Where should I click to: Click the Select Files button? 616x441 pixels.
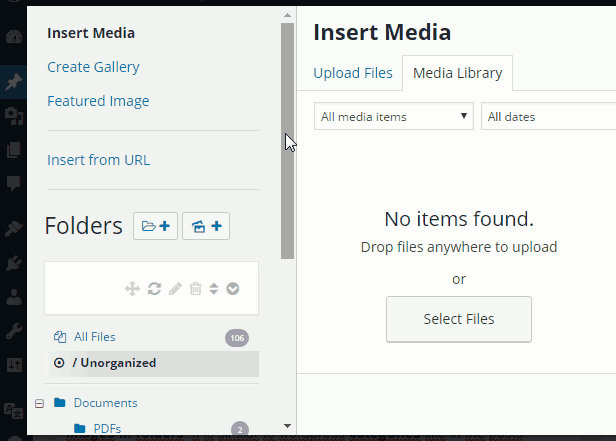(x=458, y=319)
